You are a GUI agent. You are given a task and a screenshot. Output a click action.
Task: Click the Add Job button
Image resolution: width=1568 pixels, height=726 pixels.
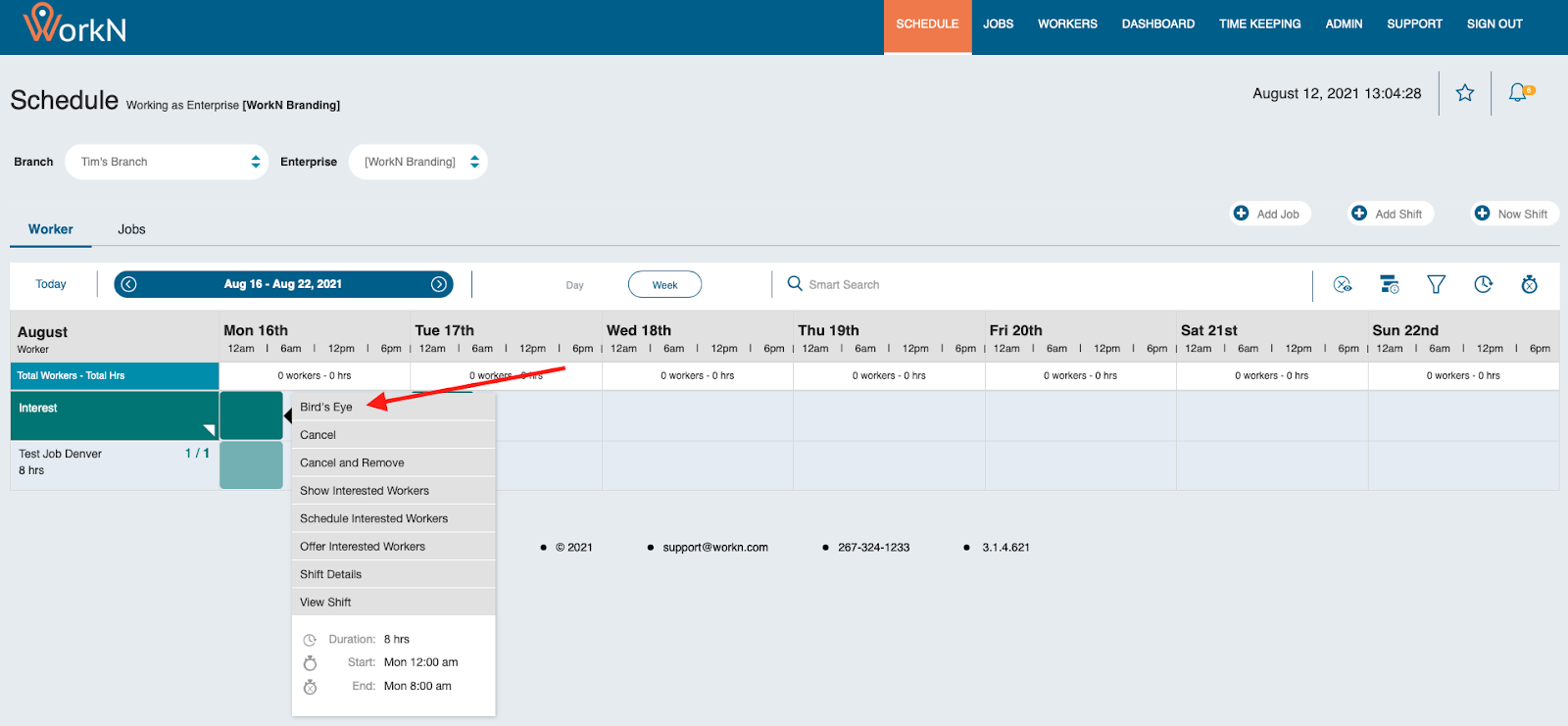pyautogui.click(x=1270, y=214)
